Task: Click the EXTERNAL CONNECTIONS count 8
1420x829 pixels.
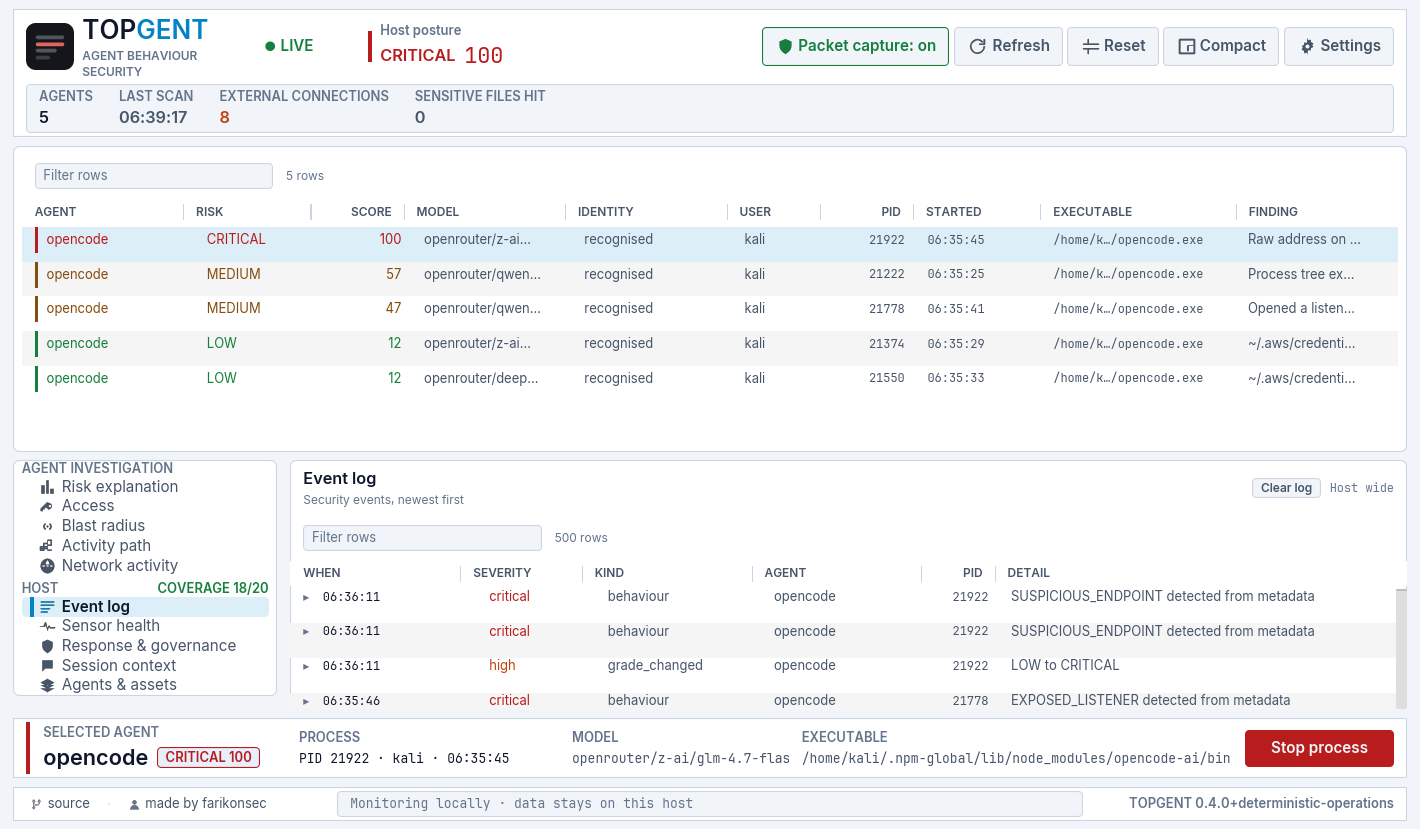Action: (x=225, y=117)
